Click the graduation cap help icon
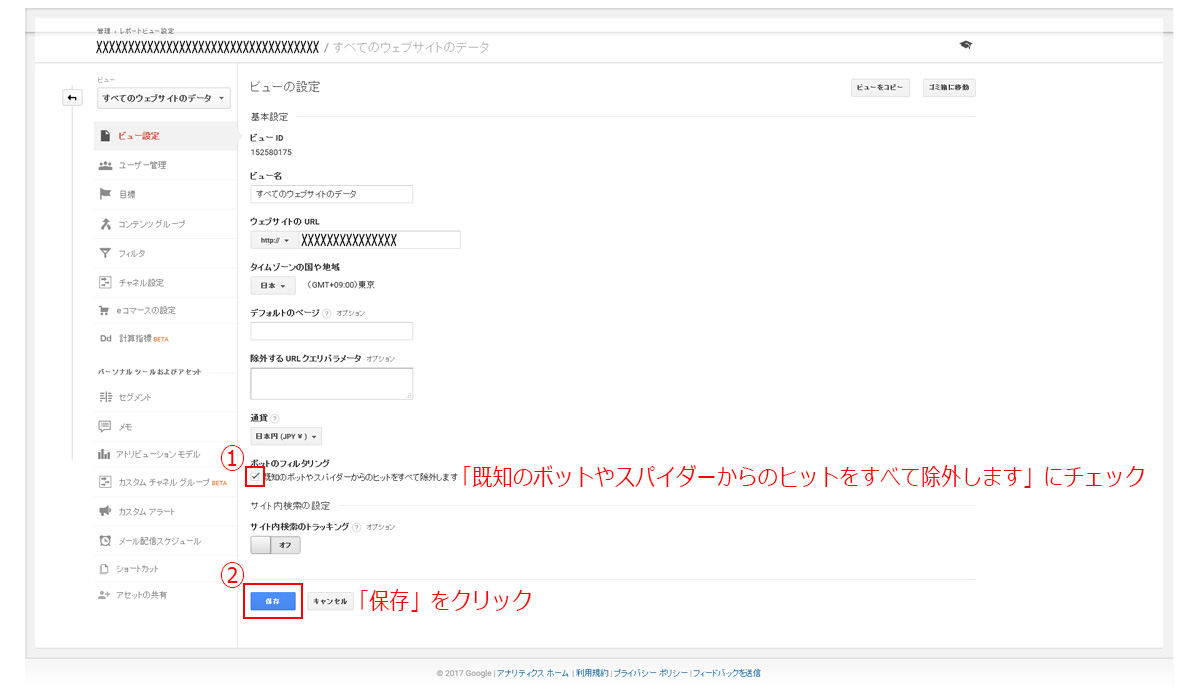This screenshot has width=1200, height=696. point(965,46)
